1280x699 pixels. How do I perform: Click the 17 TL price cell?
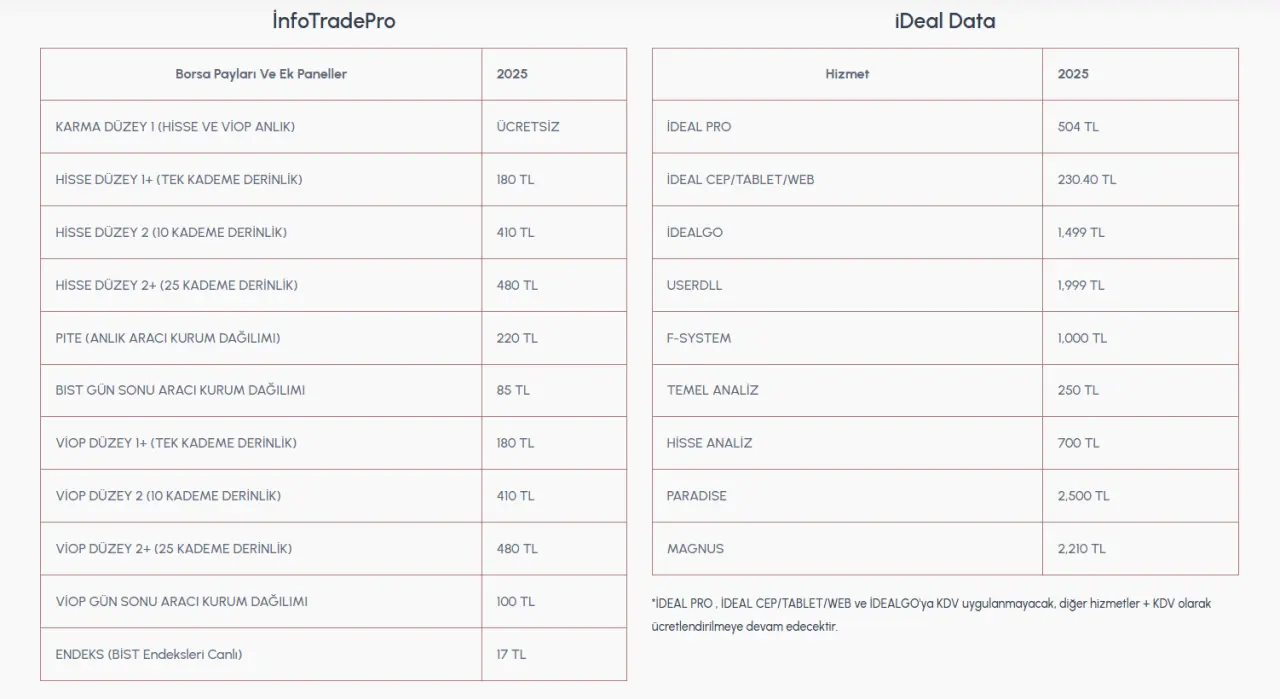coord(511,654)
